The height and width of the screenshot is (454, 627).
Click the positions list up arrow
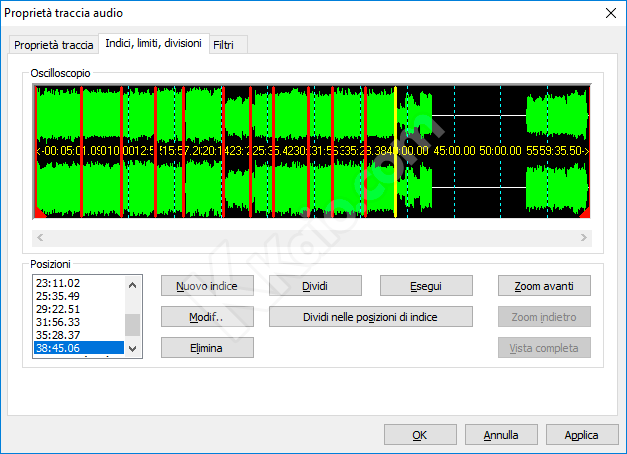pyautogui.click(x=133, y=285)
